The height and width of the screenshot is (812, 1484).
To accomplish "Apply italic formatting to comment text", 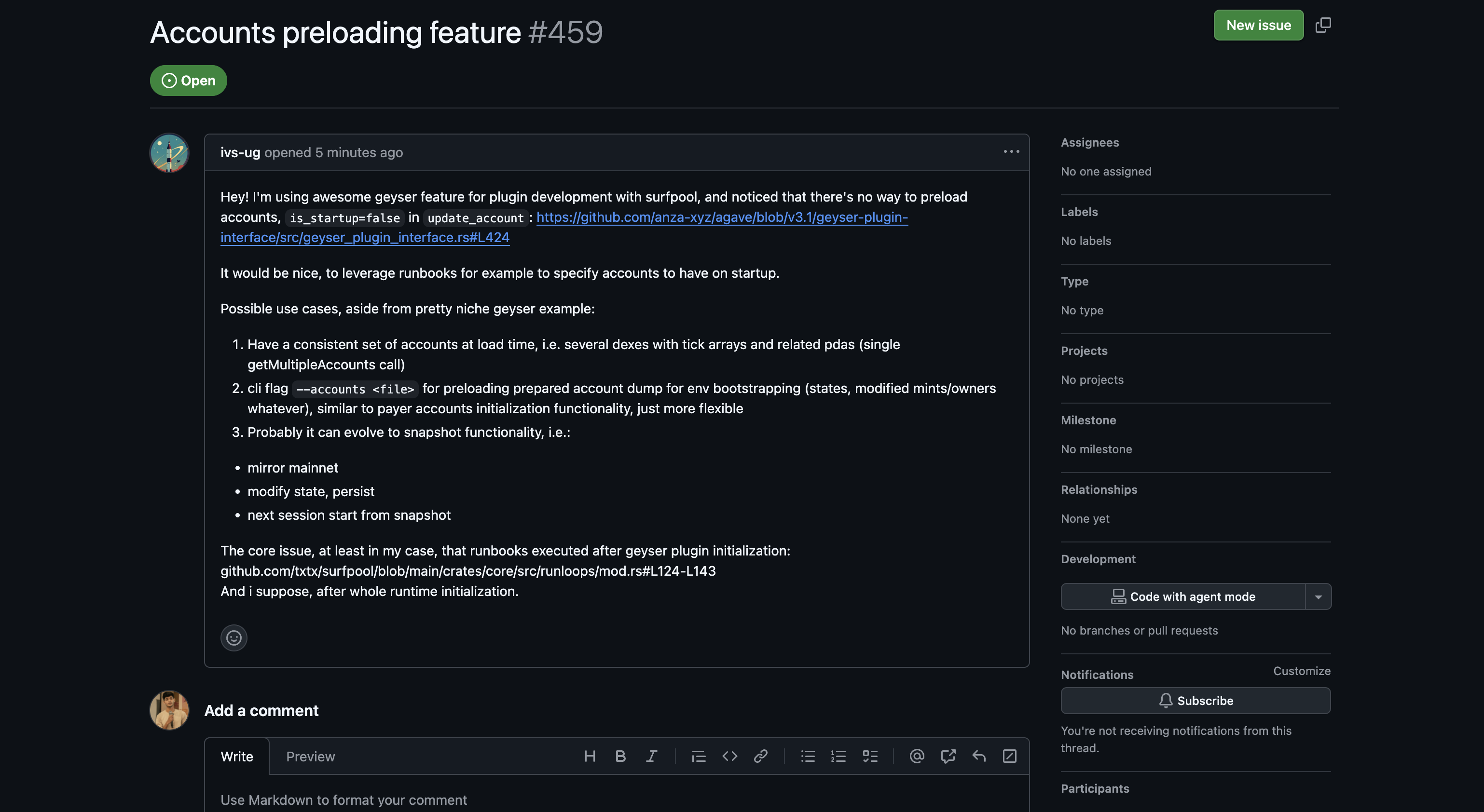I will click(652, 756).
